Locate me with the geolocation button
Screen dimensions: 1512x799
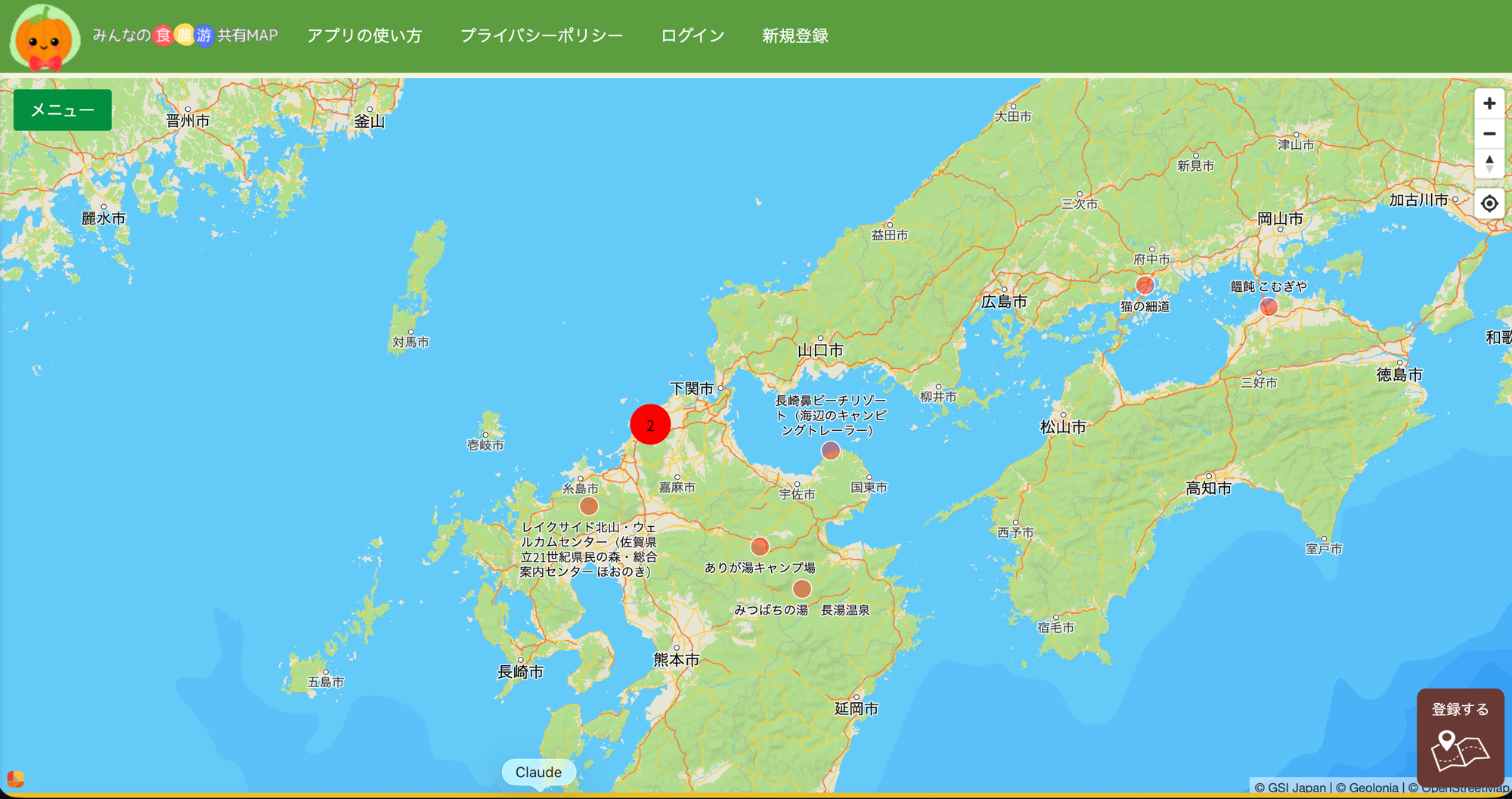(1489, 203)
